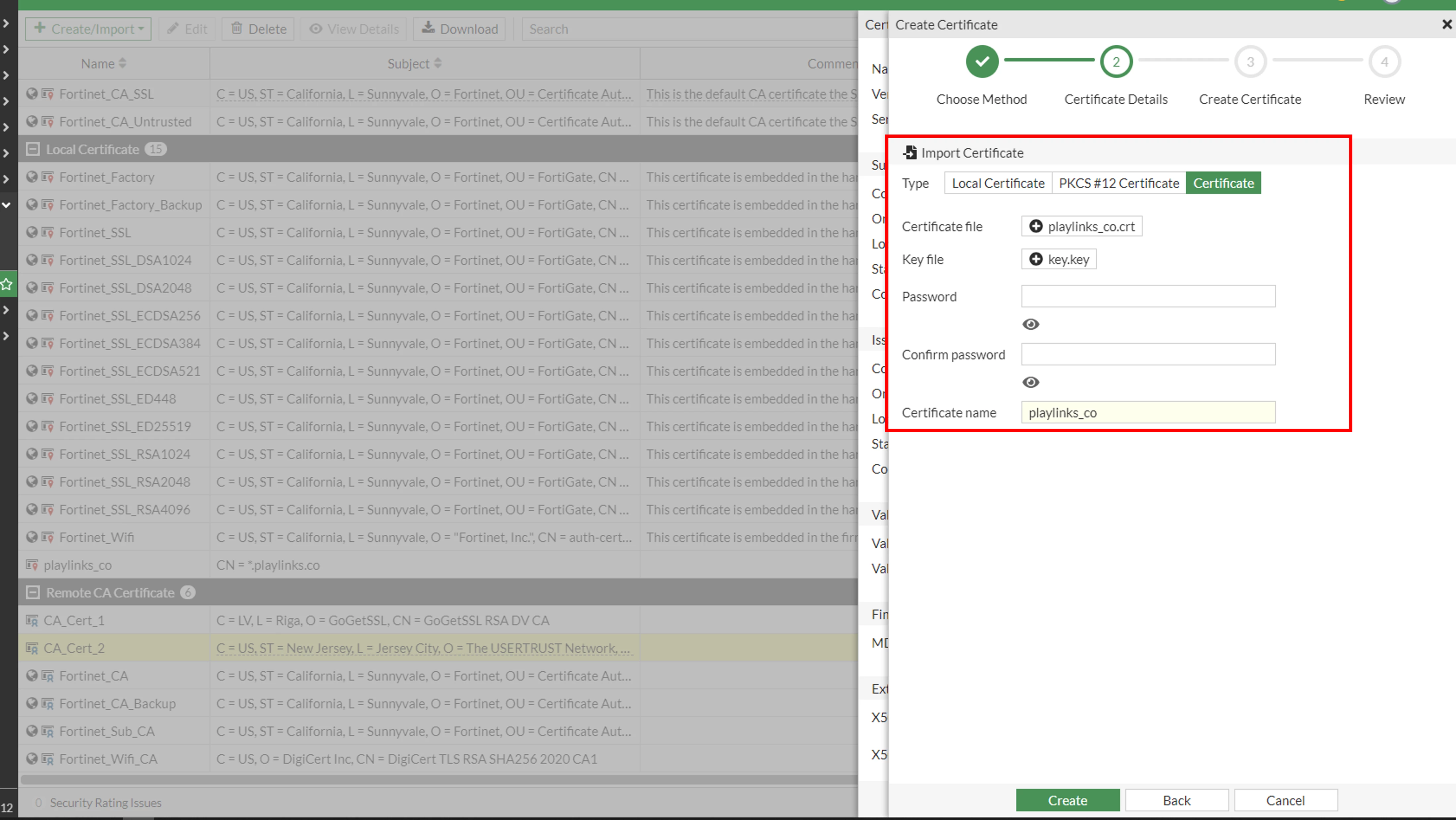This screenshot has height=820, width=1456.
Task: Click the favorites star icon in the sidebar
Action: pos(7,284)
